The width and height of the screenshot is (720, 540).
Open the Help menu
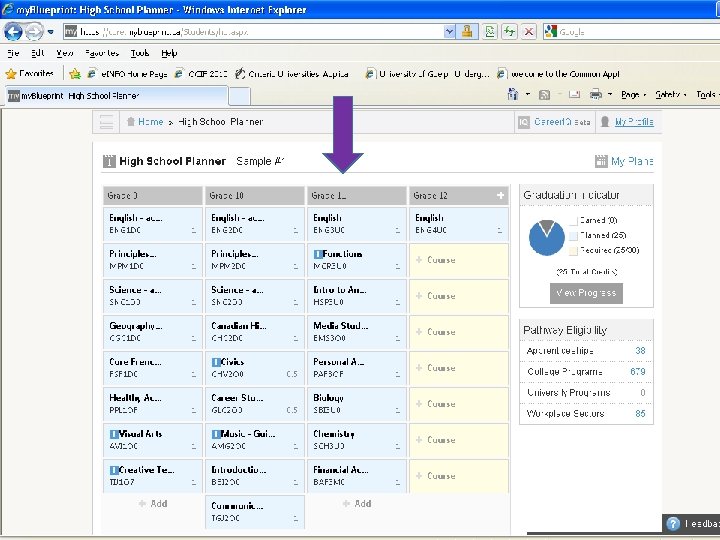[x=169, y=53]
